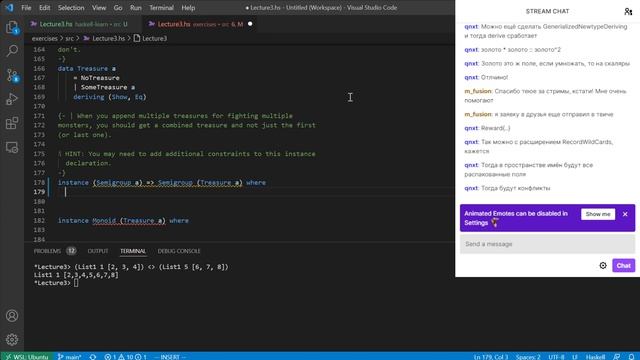The image size is (640, 360).
Task: Focus the Send a message input
Action: coord(547,244)
